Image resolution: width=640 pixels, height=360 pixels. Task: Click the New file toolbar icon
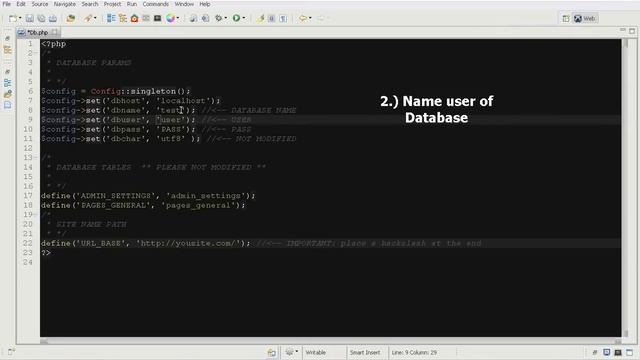pos(13,18)
